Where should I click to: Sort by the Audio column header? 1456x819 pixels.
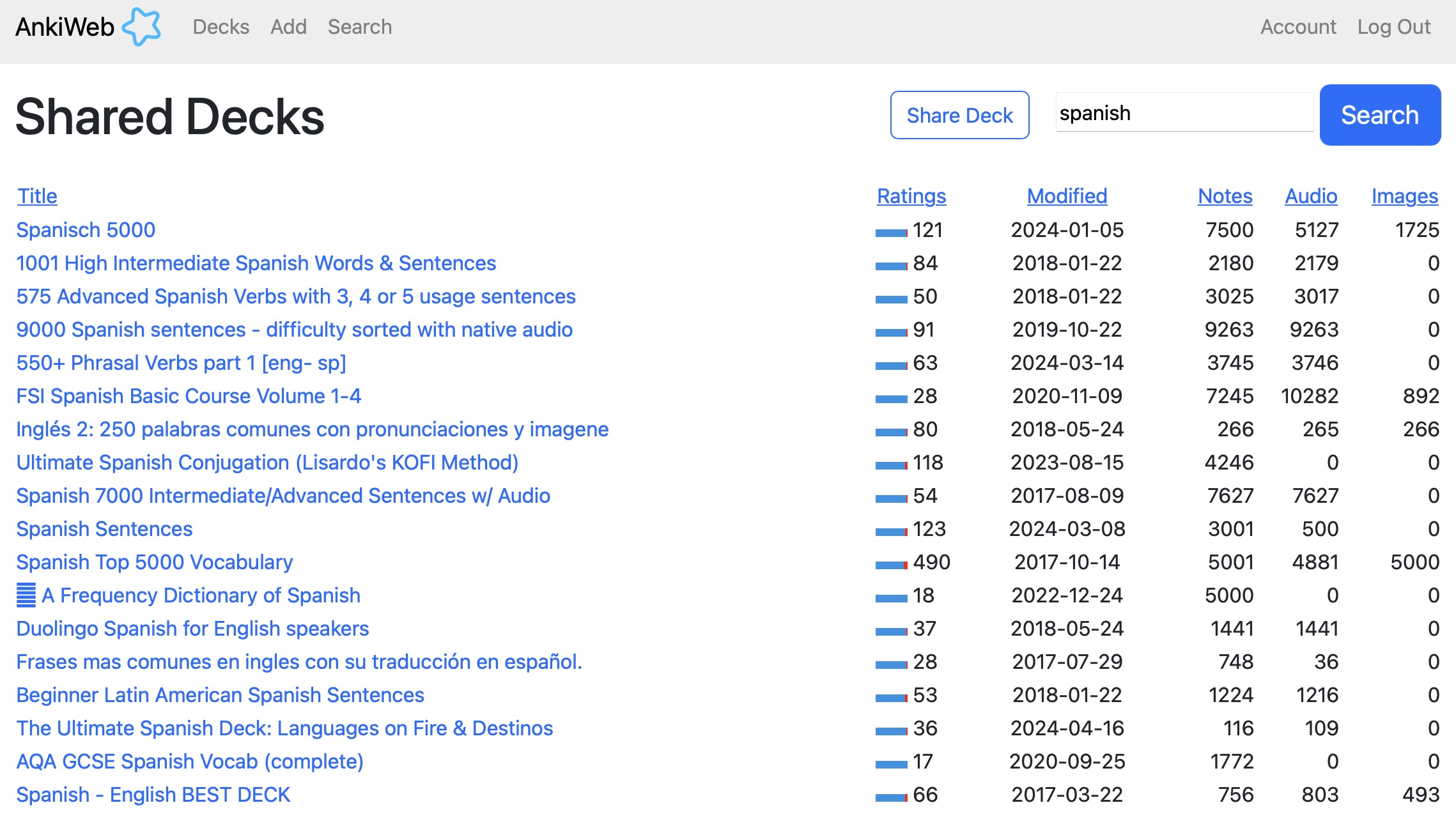click(1310, 196)
